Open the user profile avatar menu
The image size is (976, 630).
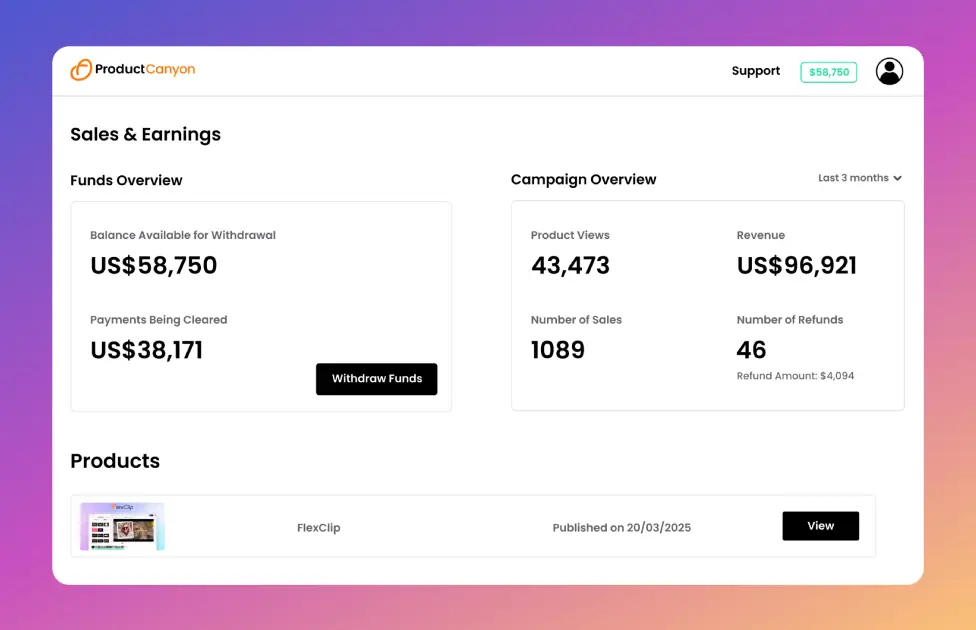click(889, 71)
